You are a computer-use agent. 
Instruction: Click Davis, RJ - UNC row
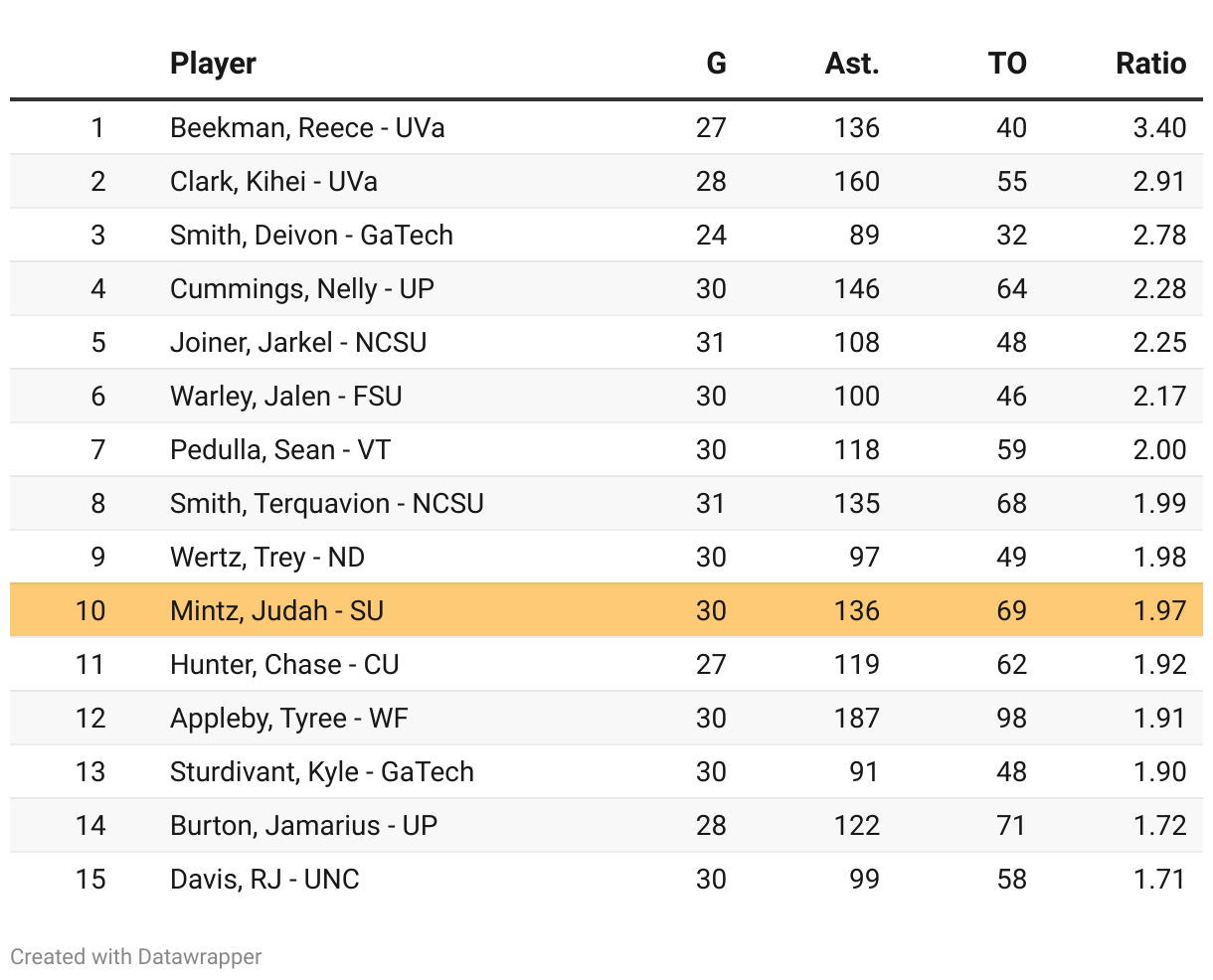click(264, 880)
